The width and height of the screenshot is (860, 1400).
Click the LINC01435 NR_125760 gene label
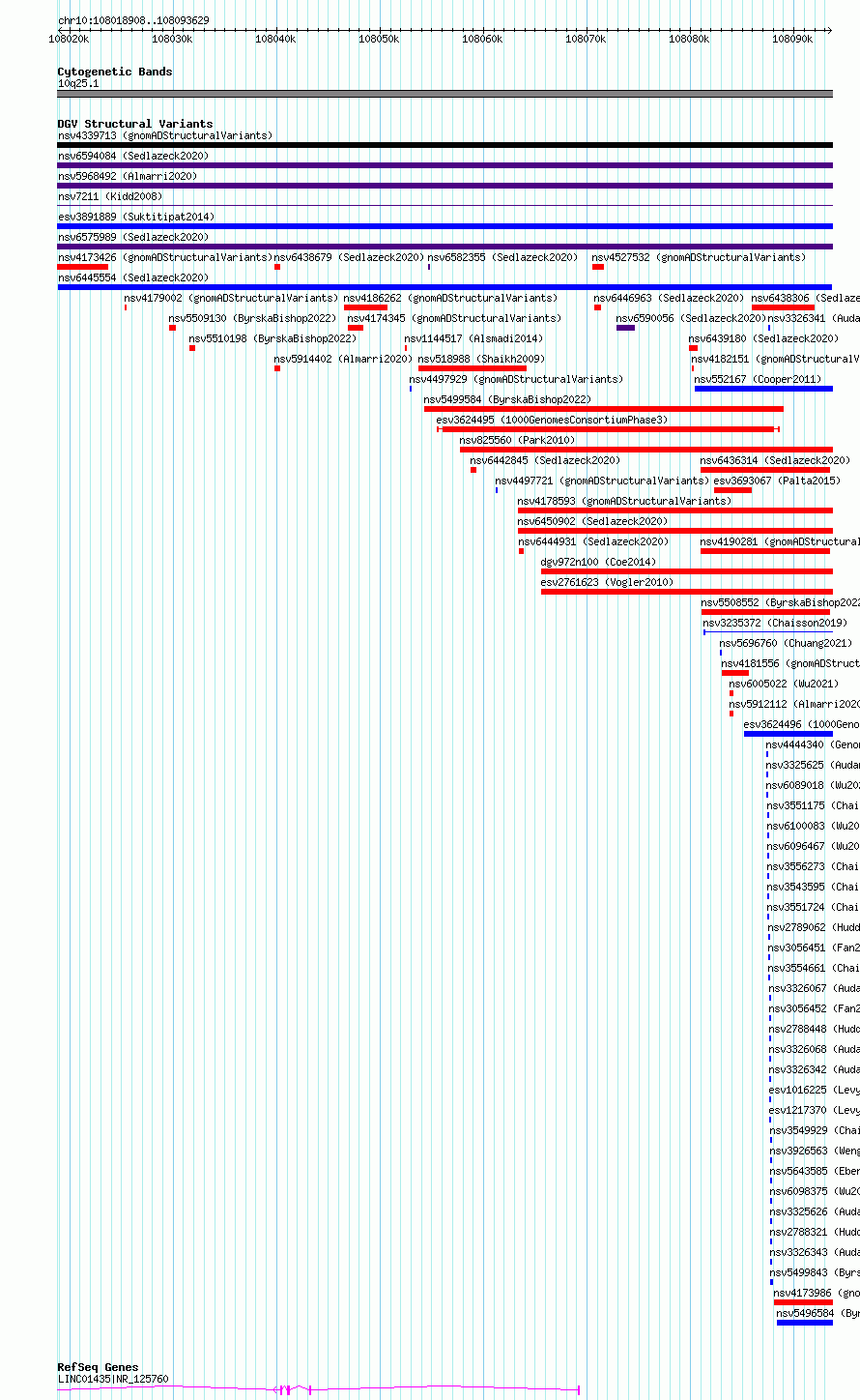coord(113,1379)
